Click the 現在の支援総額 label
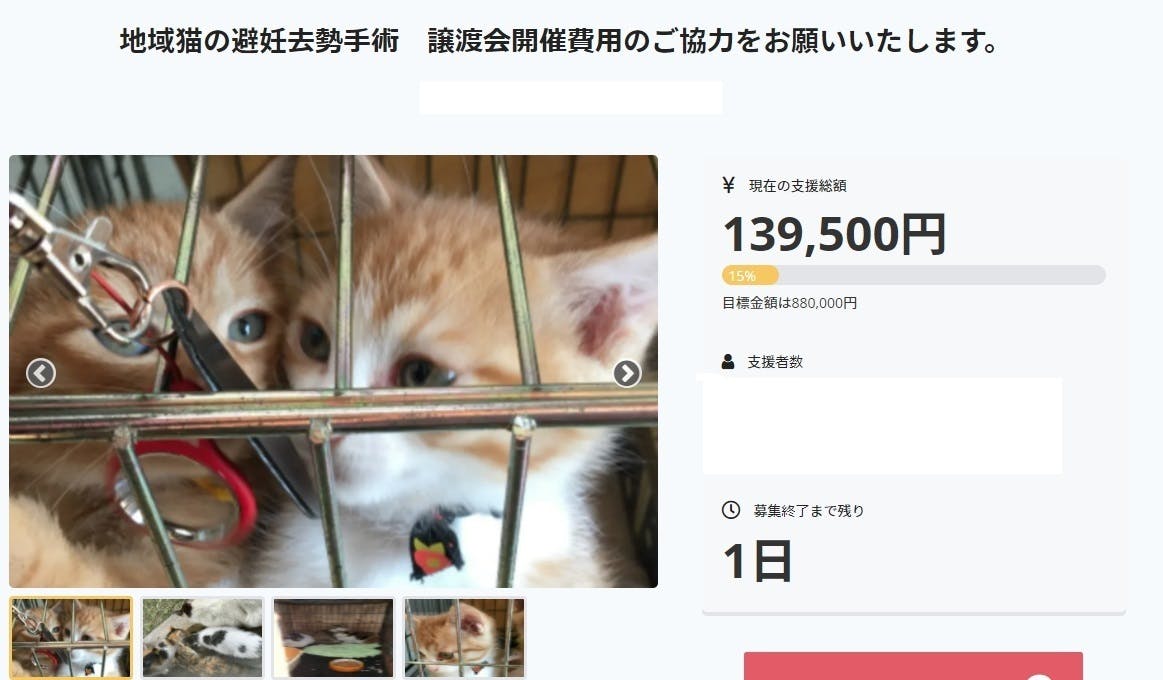 (x=798, y=186)
